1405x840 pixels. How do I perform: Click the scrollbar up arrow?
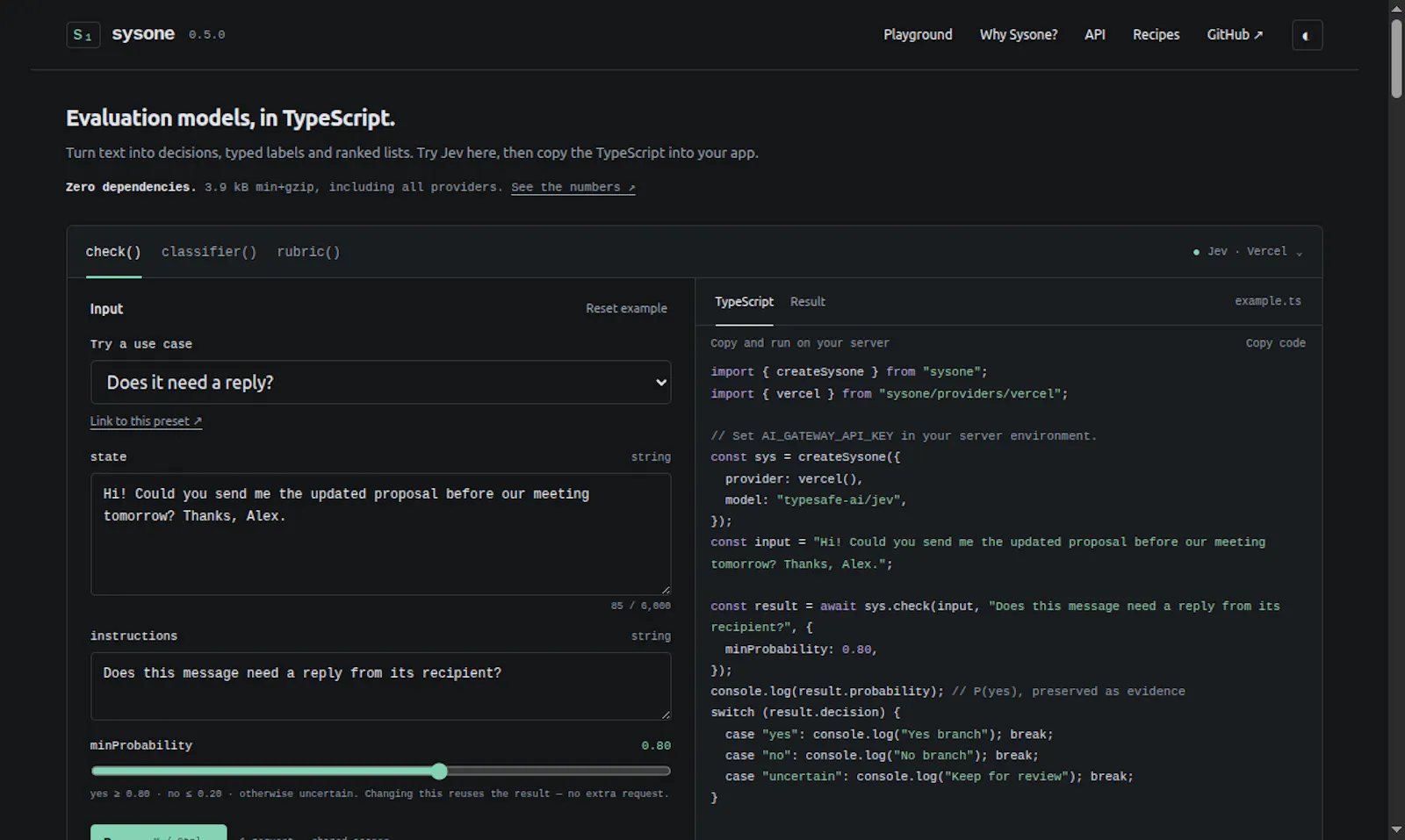coord(1396,8)
